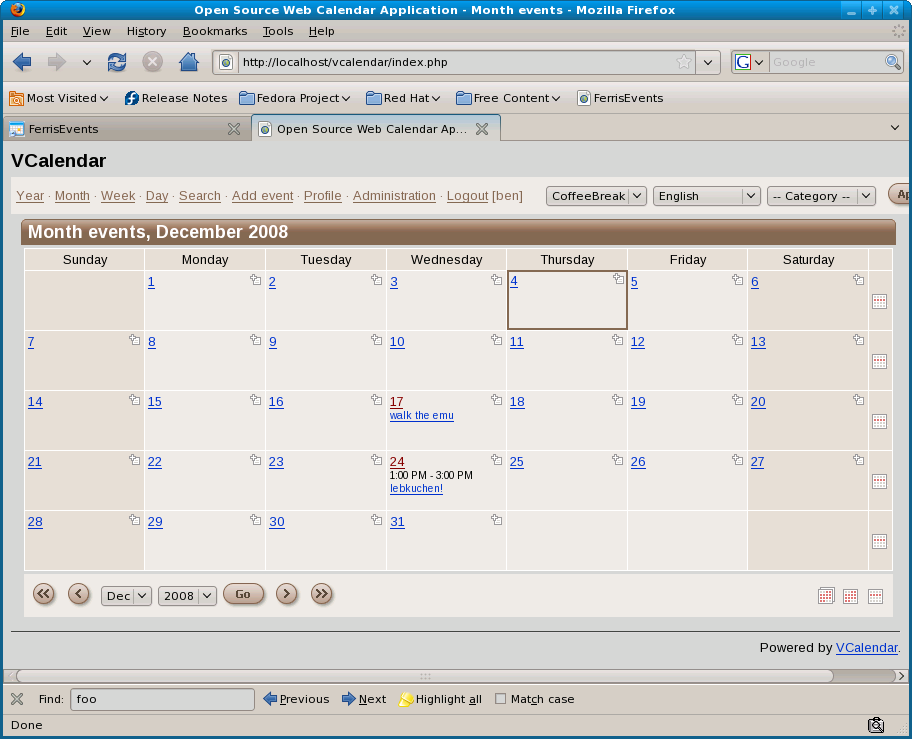Open the Fedora Project bookmarks folder
Screen dimensions: 912x739
coord(295,98)
